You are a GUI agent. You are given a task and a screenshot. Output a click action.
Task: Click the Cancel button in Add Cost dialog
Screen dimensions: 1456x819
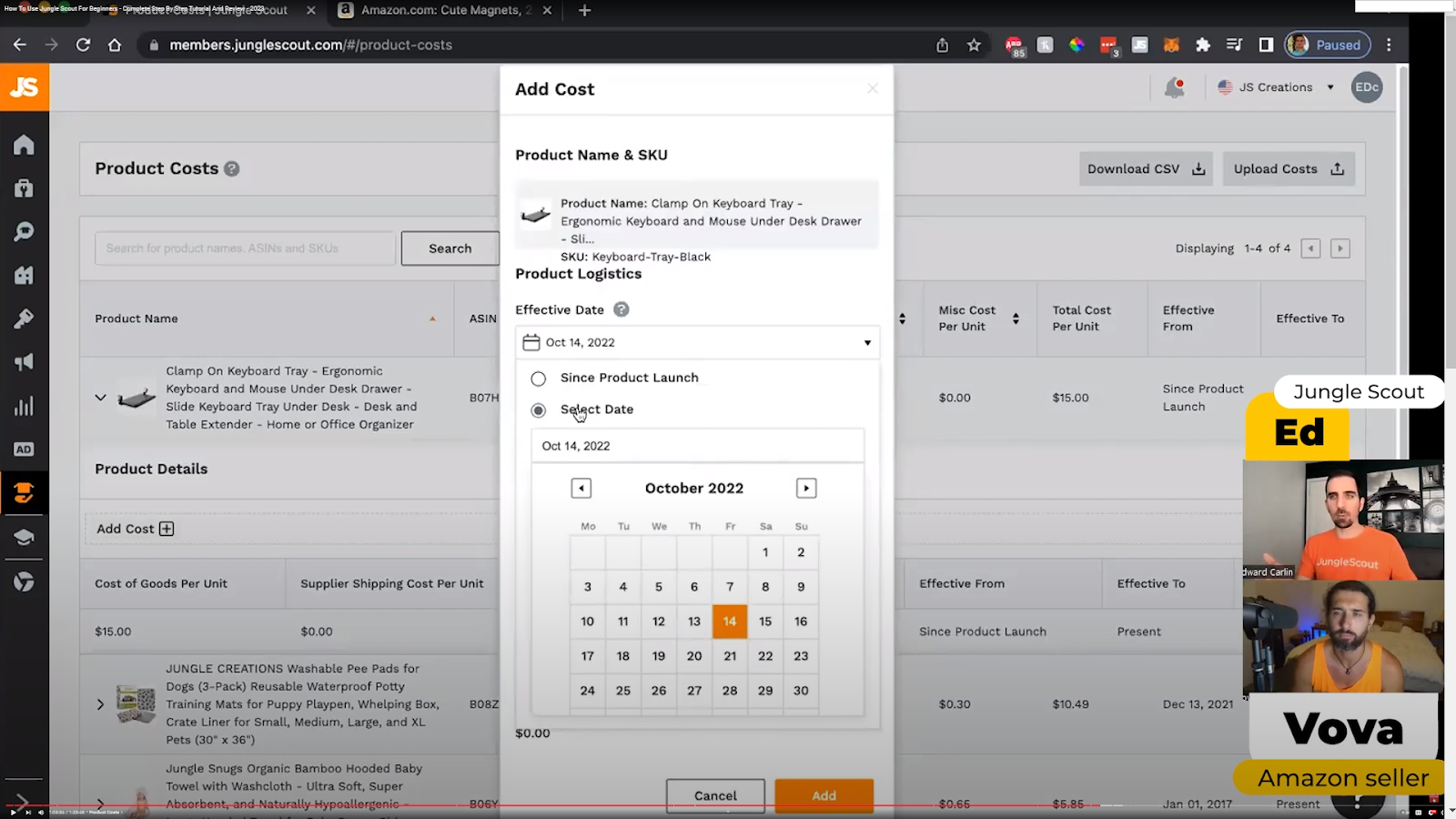click(x=715, y=796)
